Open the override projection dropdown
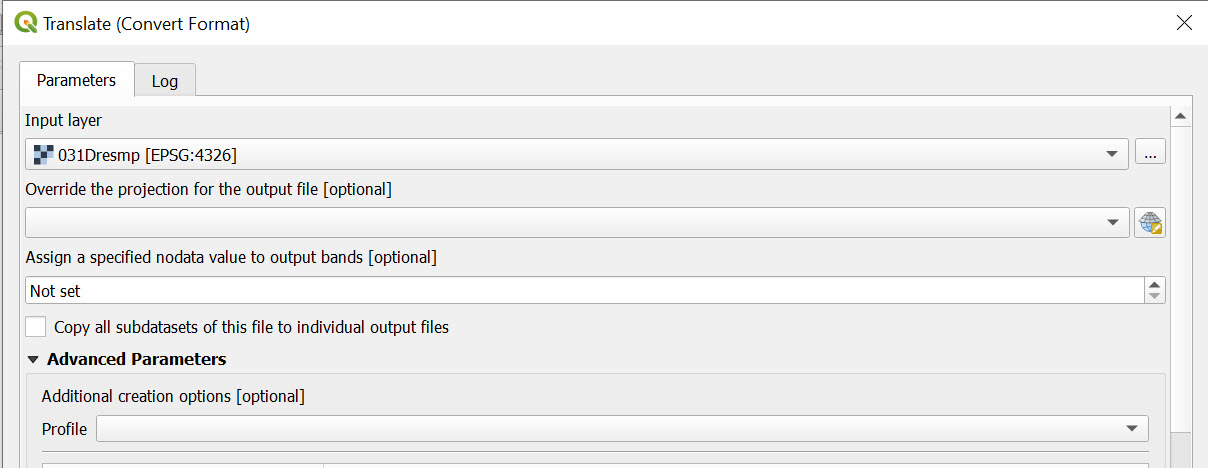The width and height of the screenshot is (1208, 468). [1112, 222]
